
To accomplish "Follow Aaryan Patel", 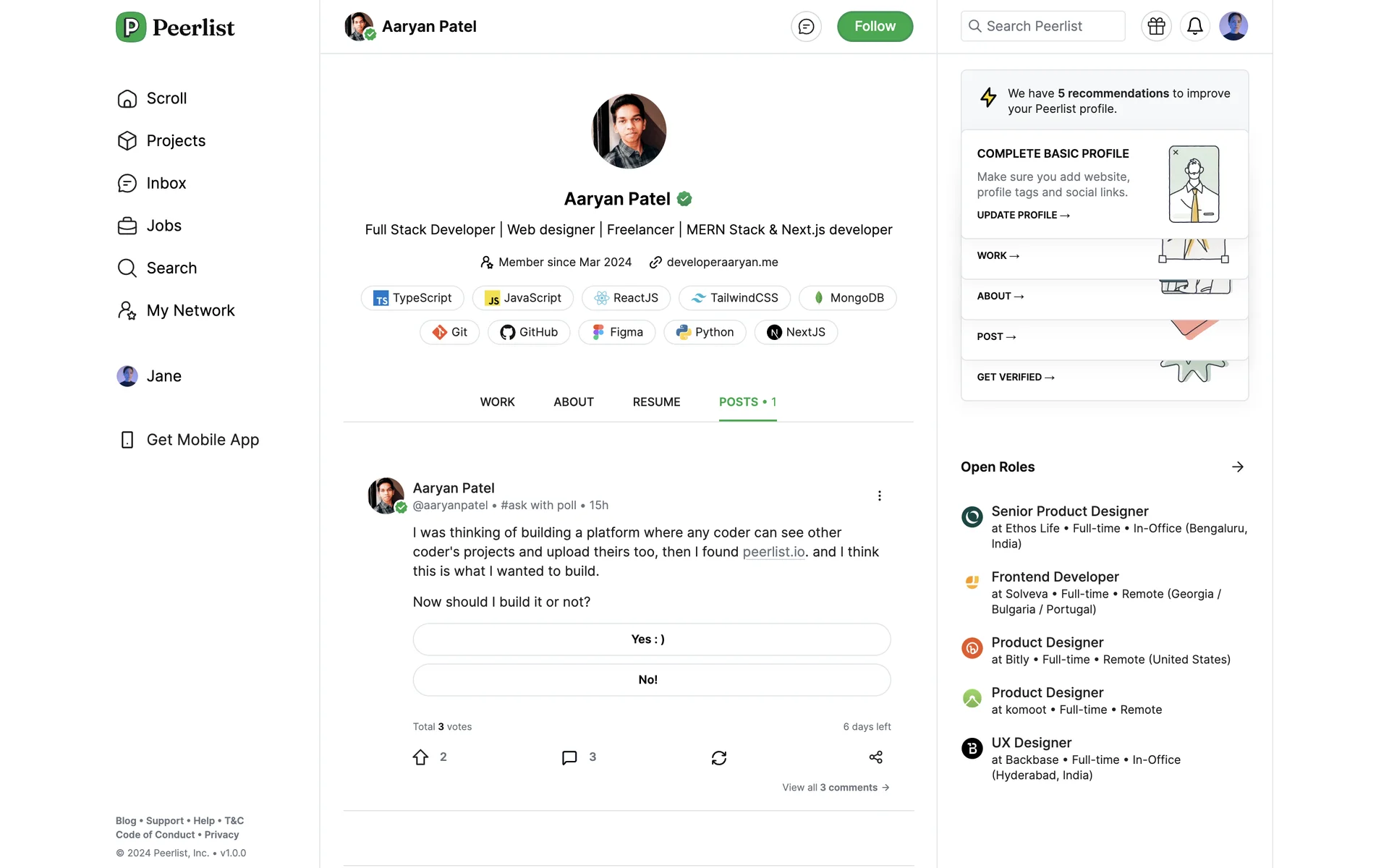I will coord(875,27).
